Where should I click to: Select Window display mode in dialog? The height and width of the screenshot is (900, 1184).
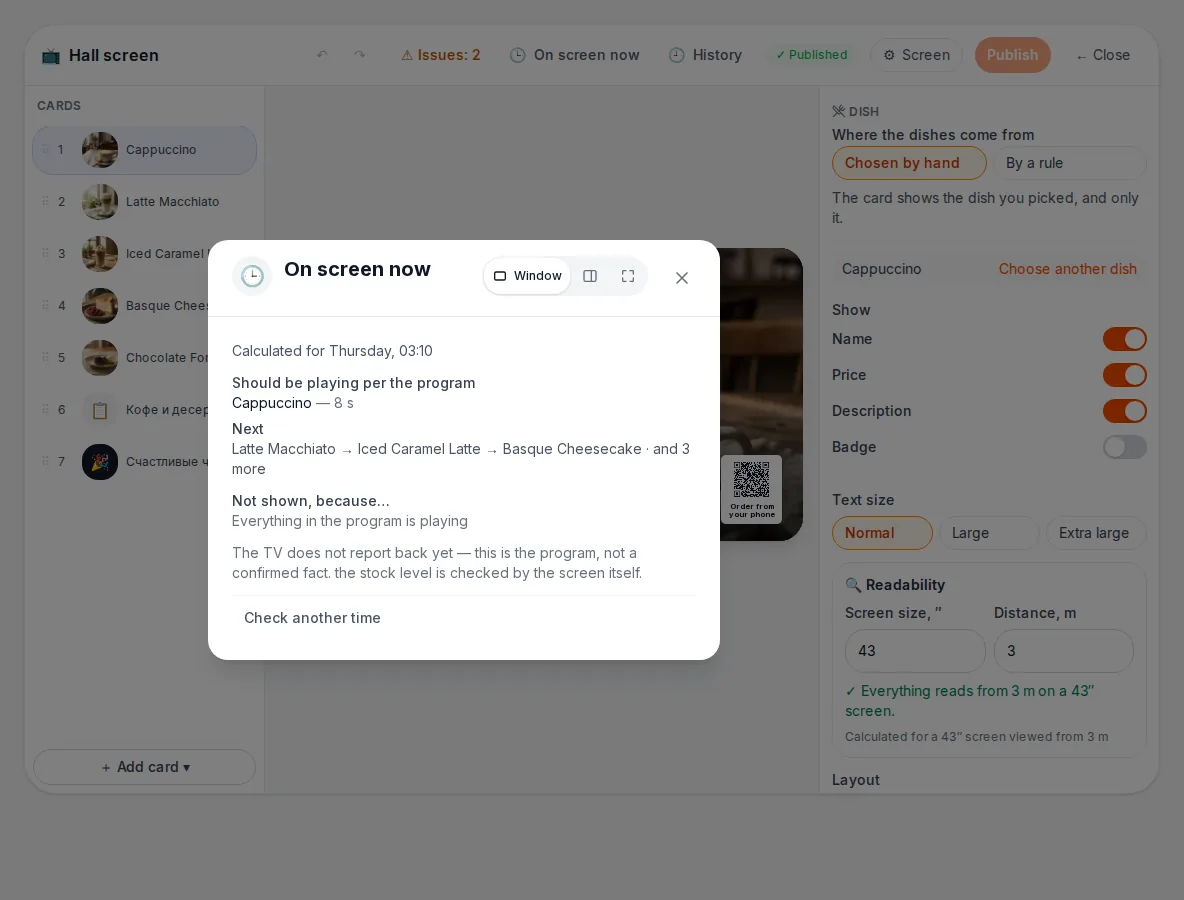[x=527, y=276]
